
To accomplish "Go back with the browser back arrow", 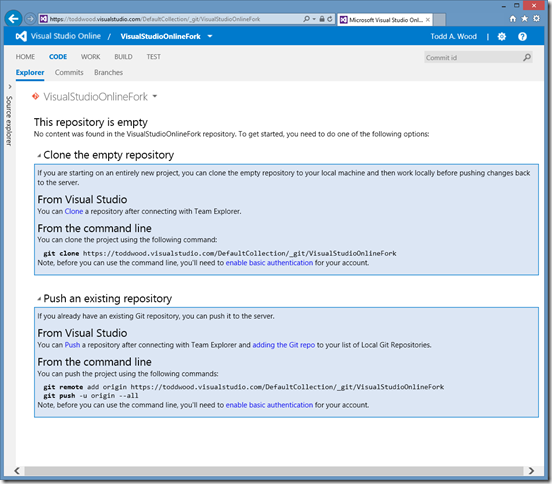I will tap(13, 19).
